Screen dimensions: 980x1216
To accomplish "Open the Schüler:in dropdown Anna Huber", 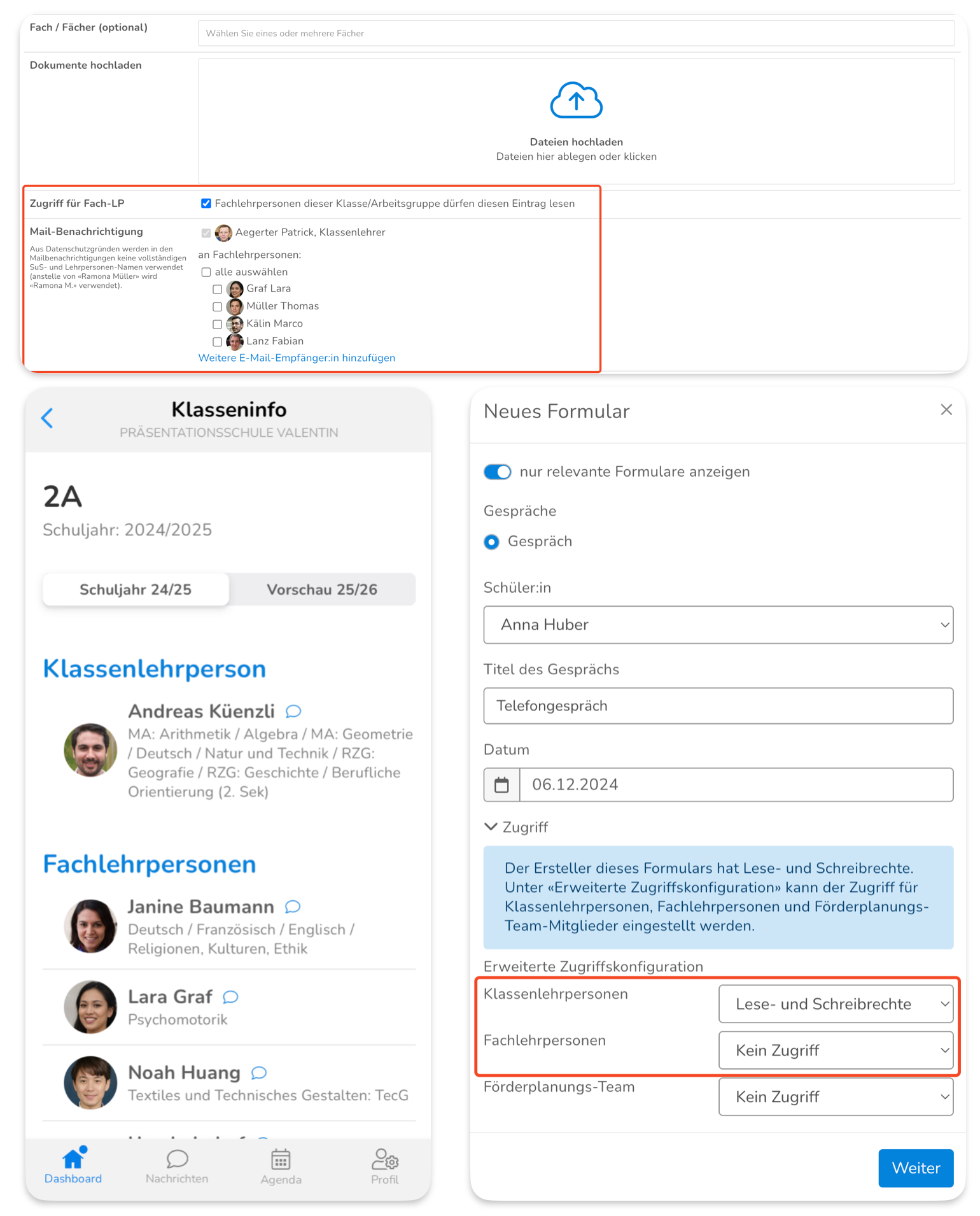I will click(718, 625).
